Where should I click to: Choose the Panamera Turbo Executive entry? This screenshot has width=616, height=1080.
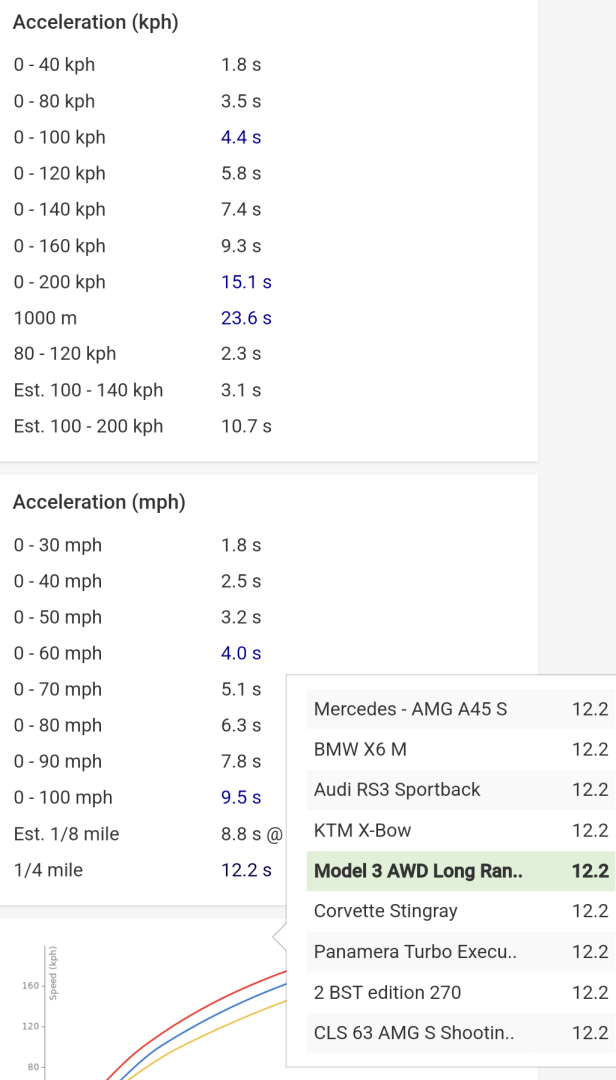point(415,951)
